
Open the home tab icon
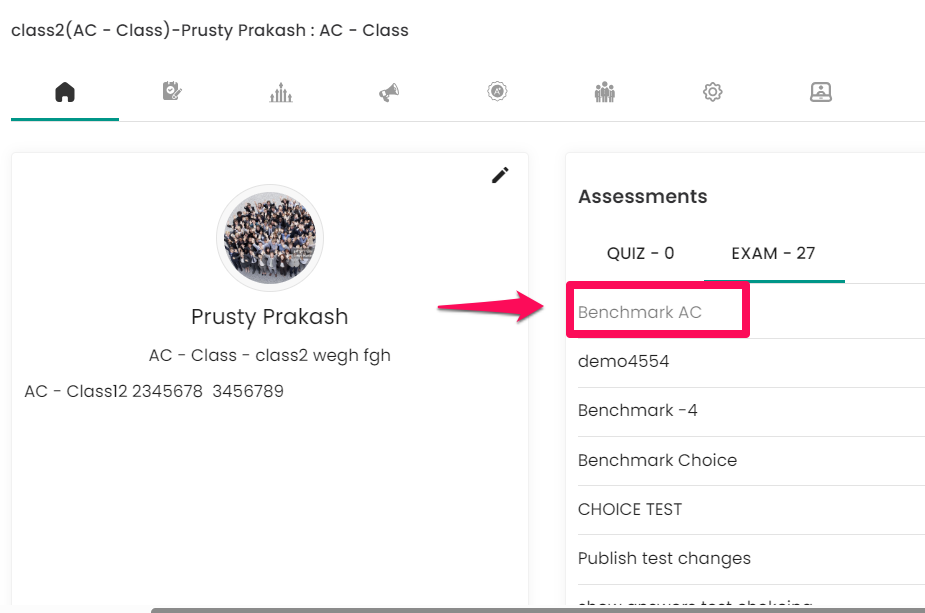65,92
